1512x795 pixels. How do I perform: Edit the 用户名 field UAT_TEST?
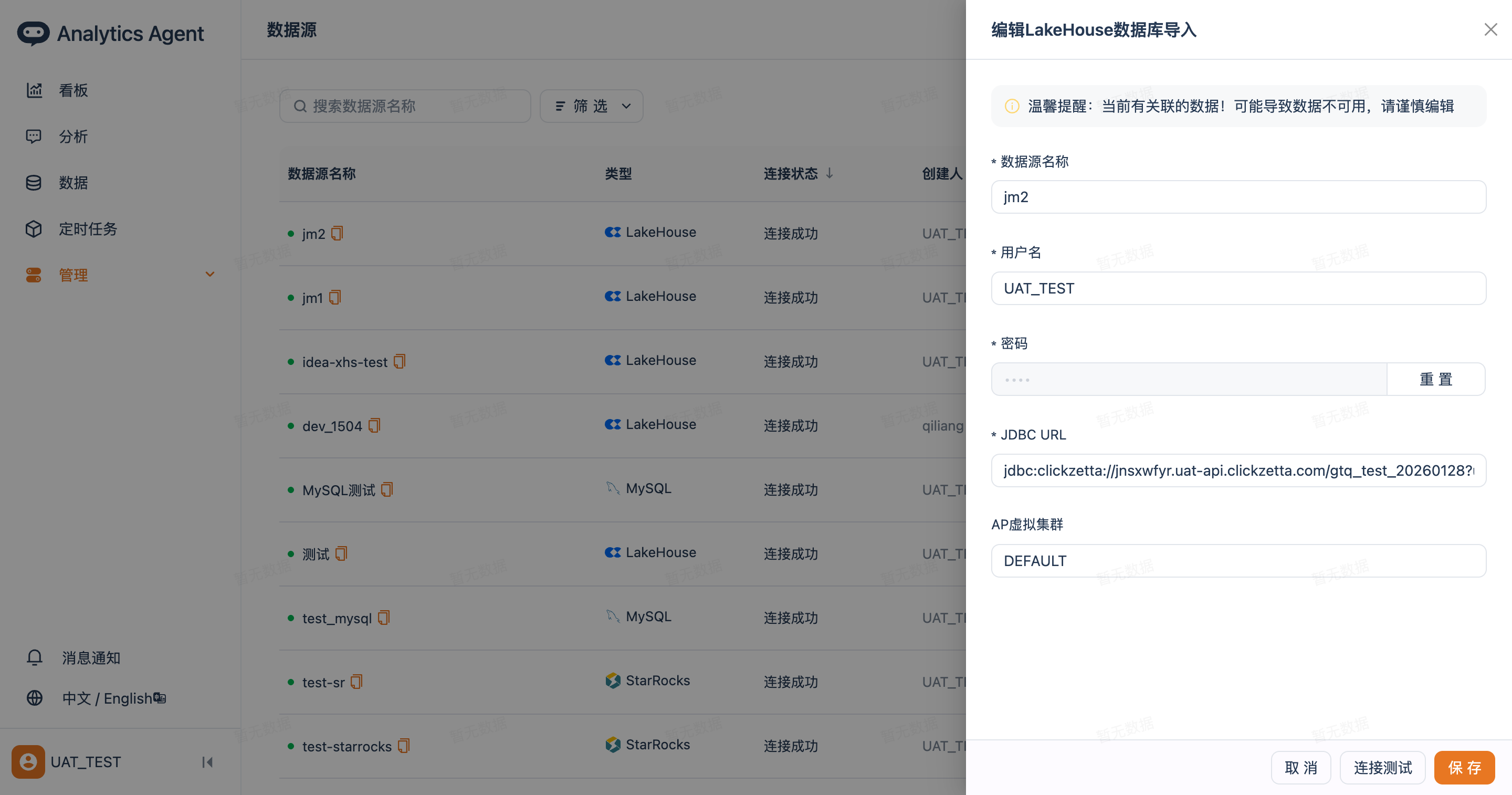(1238, 288)
